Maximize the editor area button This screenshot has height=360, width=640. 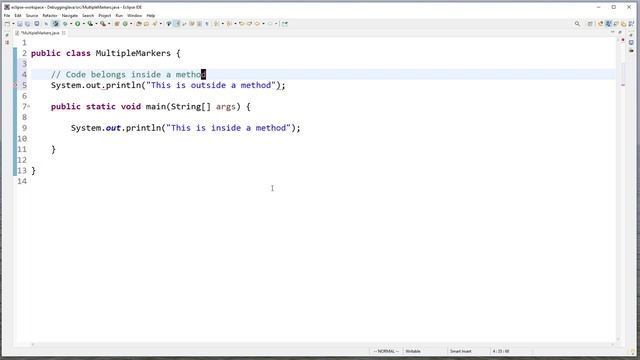point(620,32)
